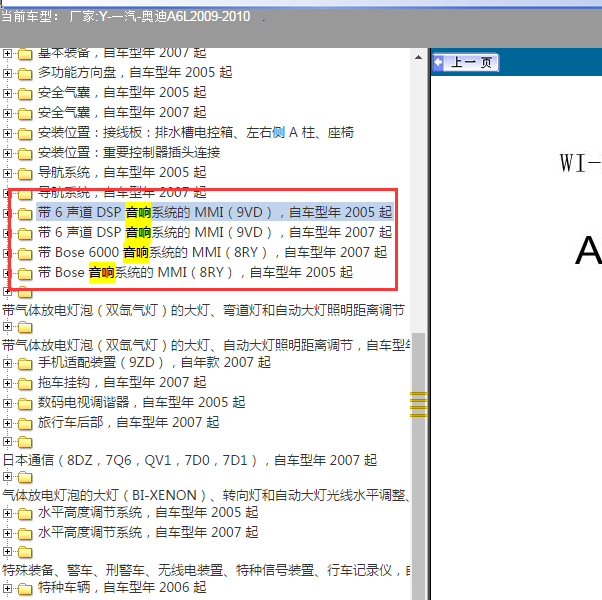Select 带气体放电灯泡 大灯、自动大灯照明距离调节 entry
This screenshot has width=602, height=600.
(206, 345)
